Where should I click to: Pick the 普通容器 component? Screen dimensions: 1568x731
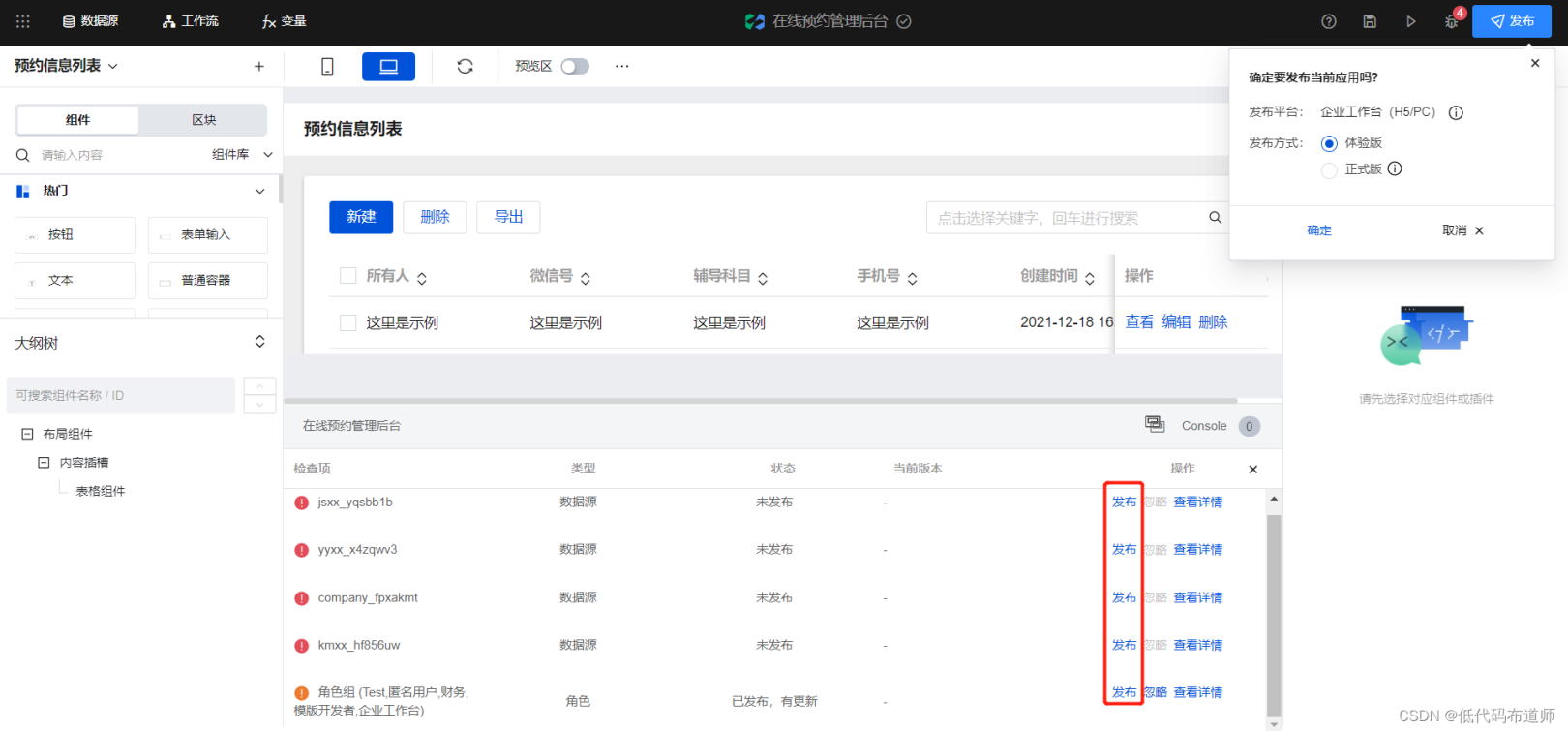click(208, 281)
